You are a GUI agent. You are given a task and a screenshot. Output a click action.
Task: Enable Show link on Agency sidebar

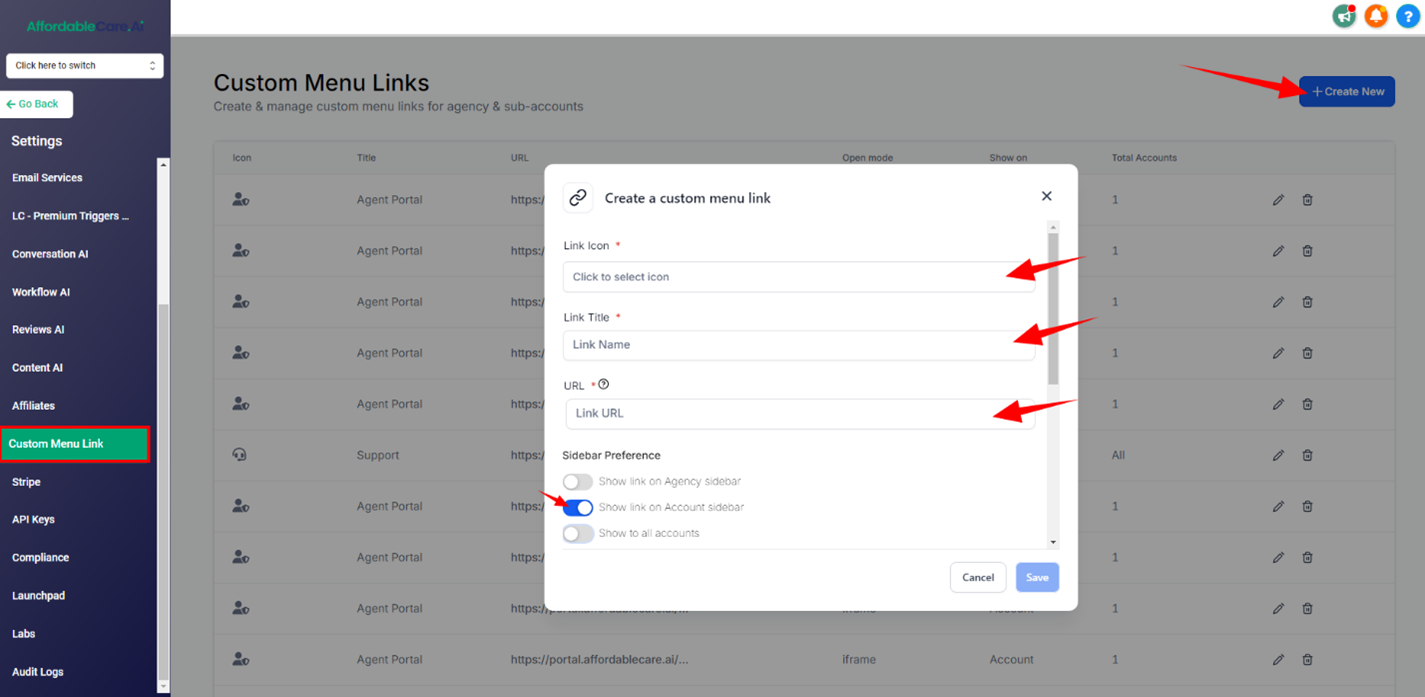coord(578,482)
